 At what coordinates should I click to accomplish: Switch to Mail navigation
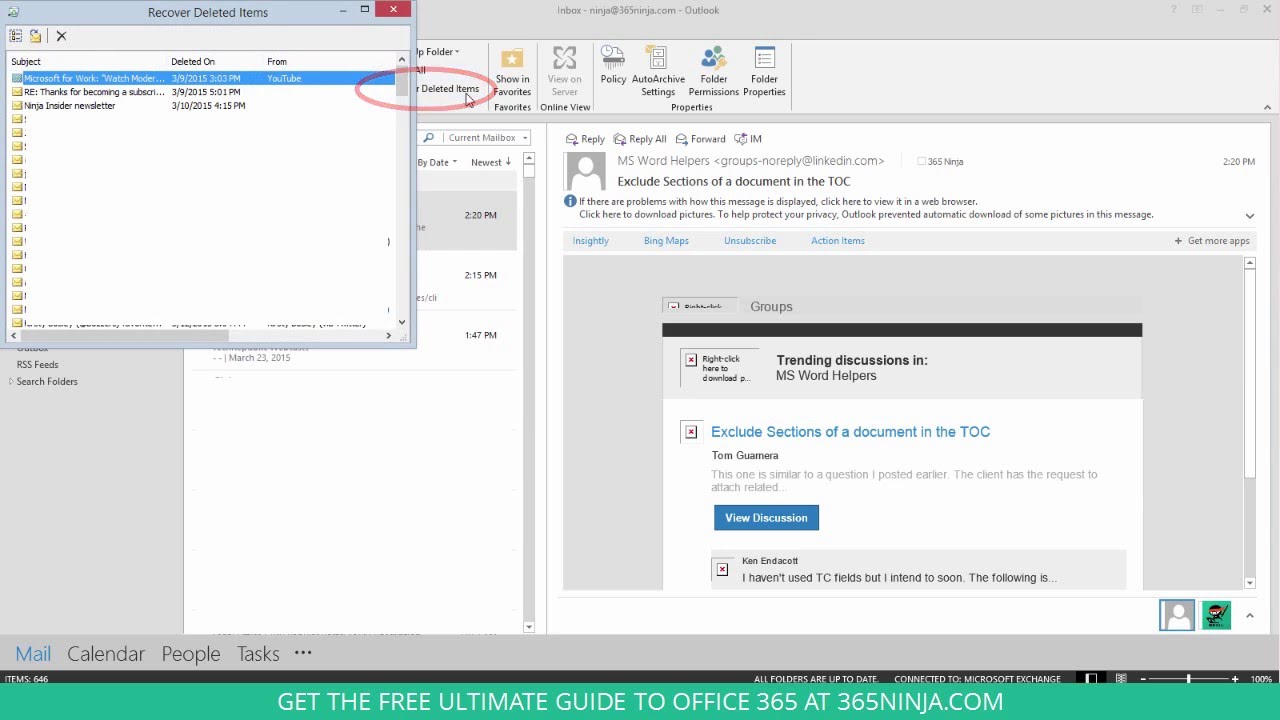coord(33,654)
